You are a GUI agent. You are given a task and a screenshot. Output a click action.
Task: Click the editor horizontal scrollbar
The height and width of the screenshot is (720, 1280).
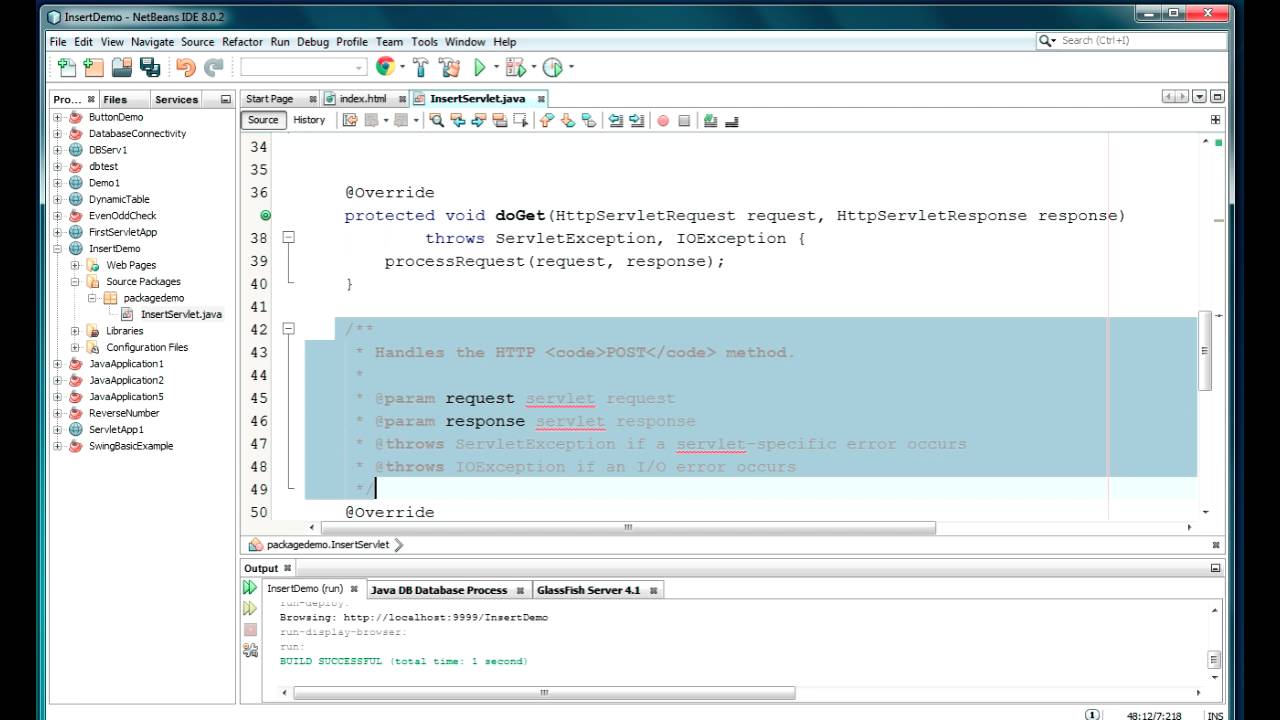628,527
